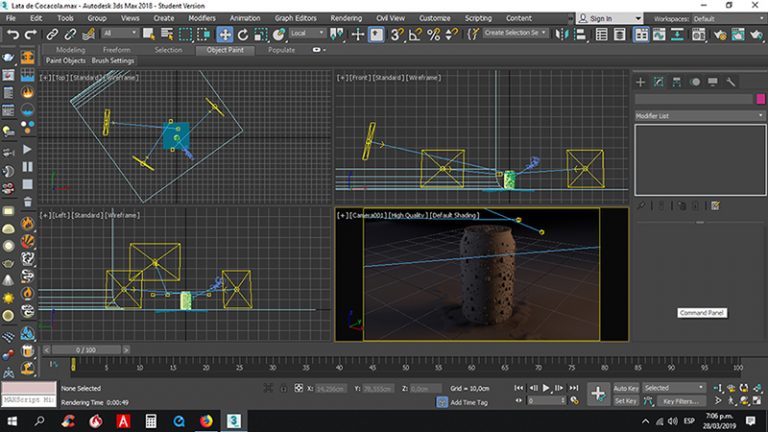Activate the Select and Move tool

(x=225, y=34)
